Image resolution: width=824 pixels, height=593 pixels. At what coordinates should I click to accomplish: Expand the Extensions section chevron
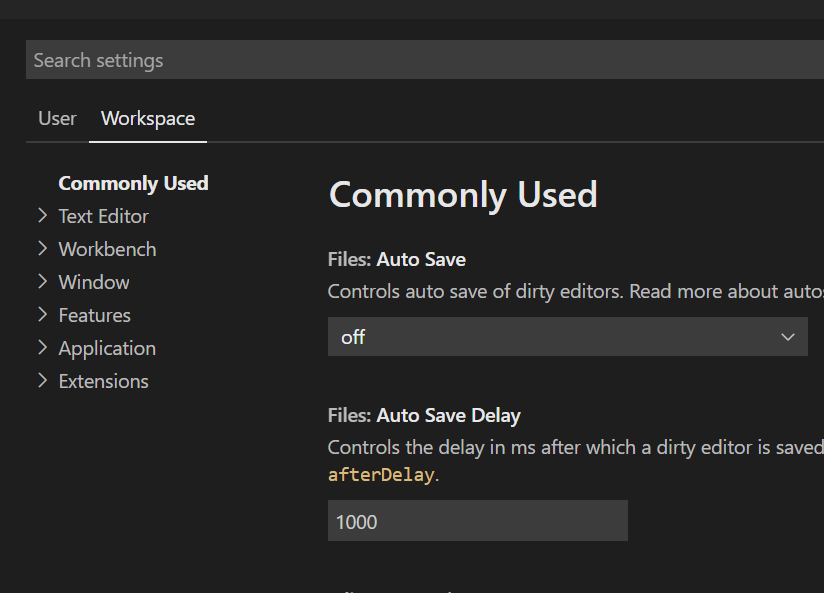coord(43,381)
